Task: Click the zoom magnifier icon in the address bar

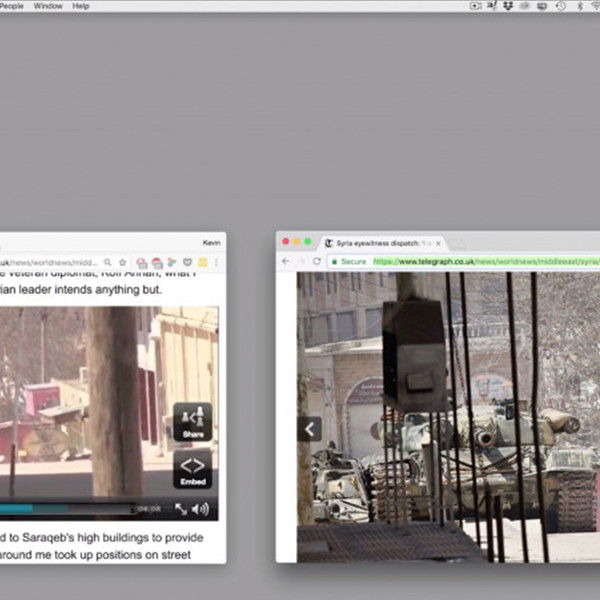Action: (x=107, y=262)
